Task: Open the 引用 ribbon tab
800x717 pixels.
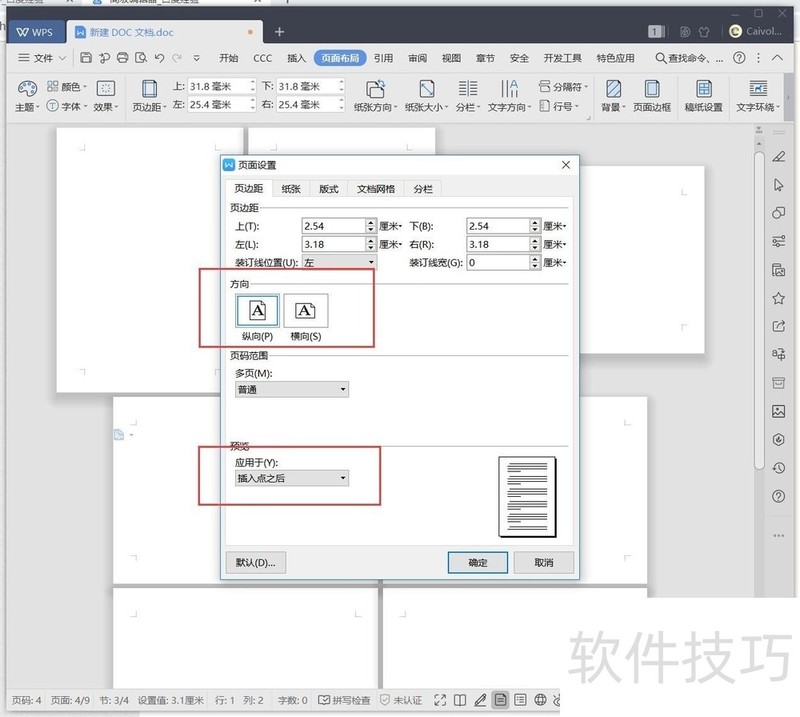Action: click(x=383, y=58)
